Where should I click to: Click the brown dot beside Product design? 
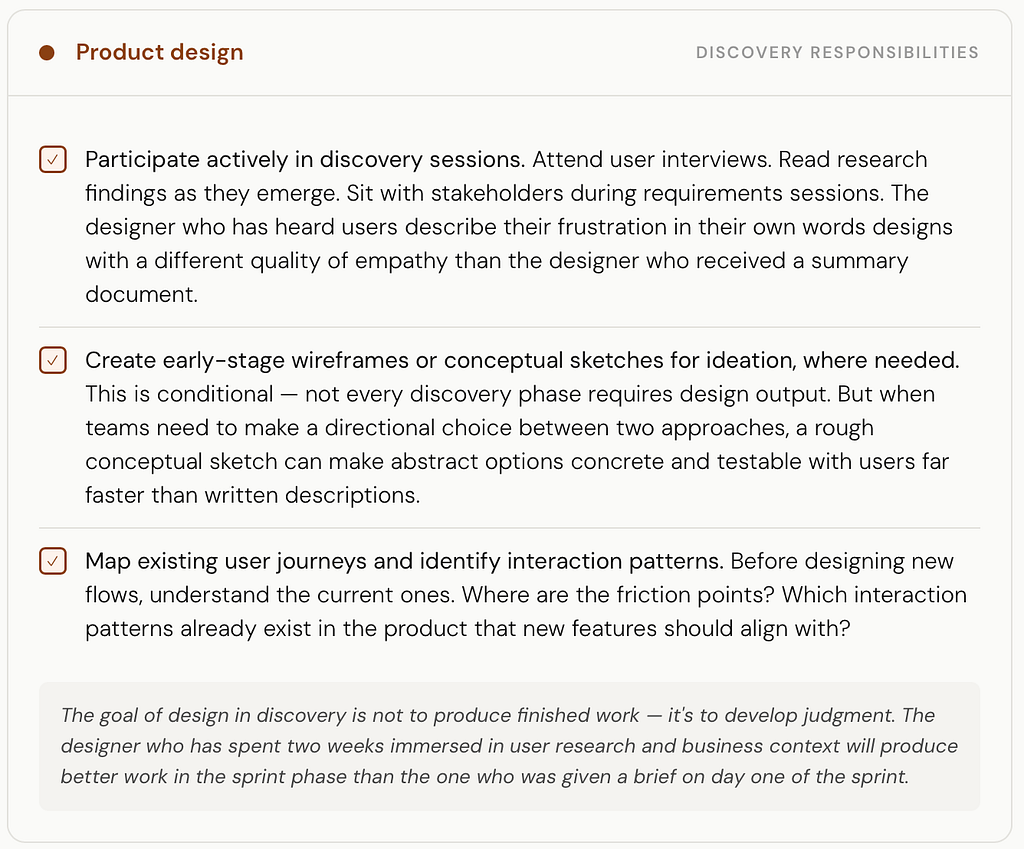pos(46,52)
